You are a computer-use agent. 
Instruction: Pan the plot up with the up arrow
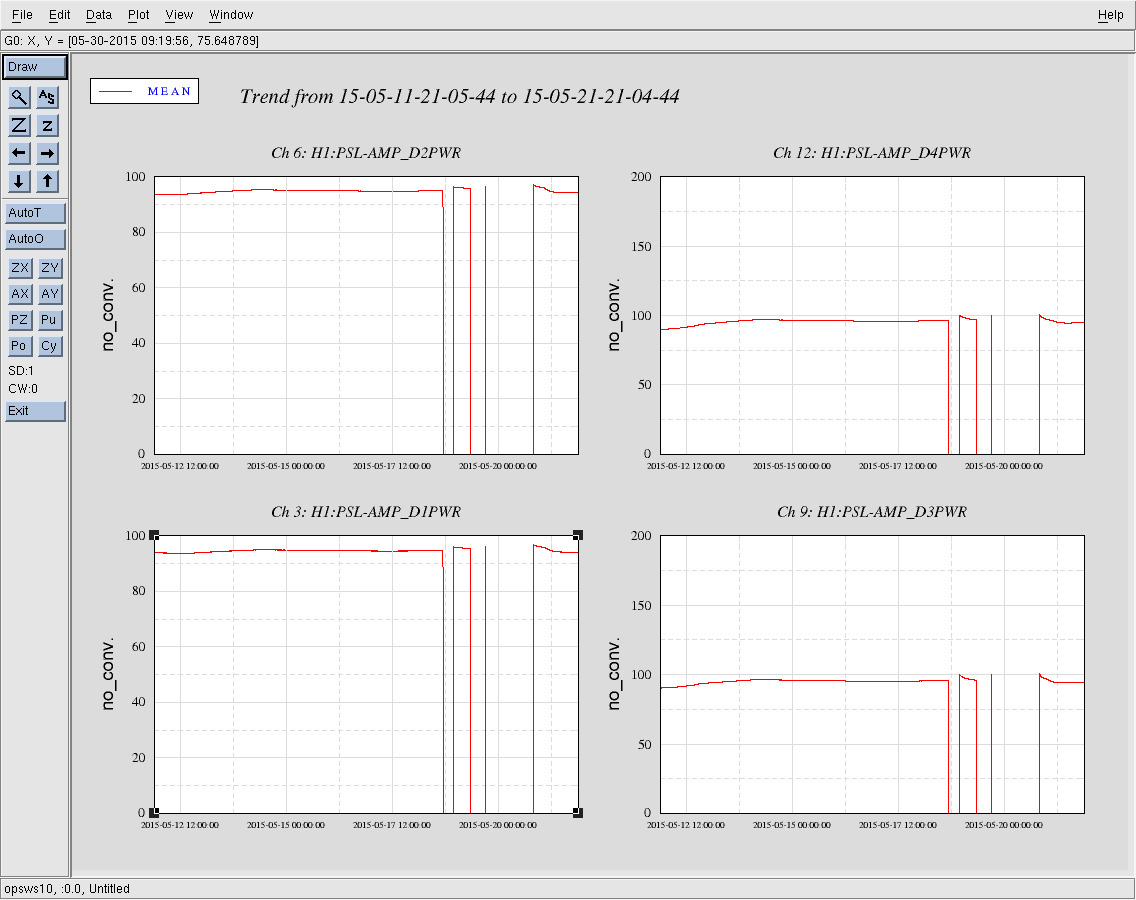[x=47, y=181]
